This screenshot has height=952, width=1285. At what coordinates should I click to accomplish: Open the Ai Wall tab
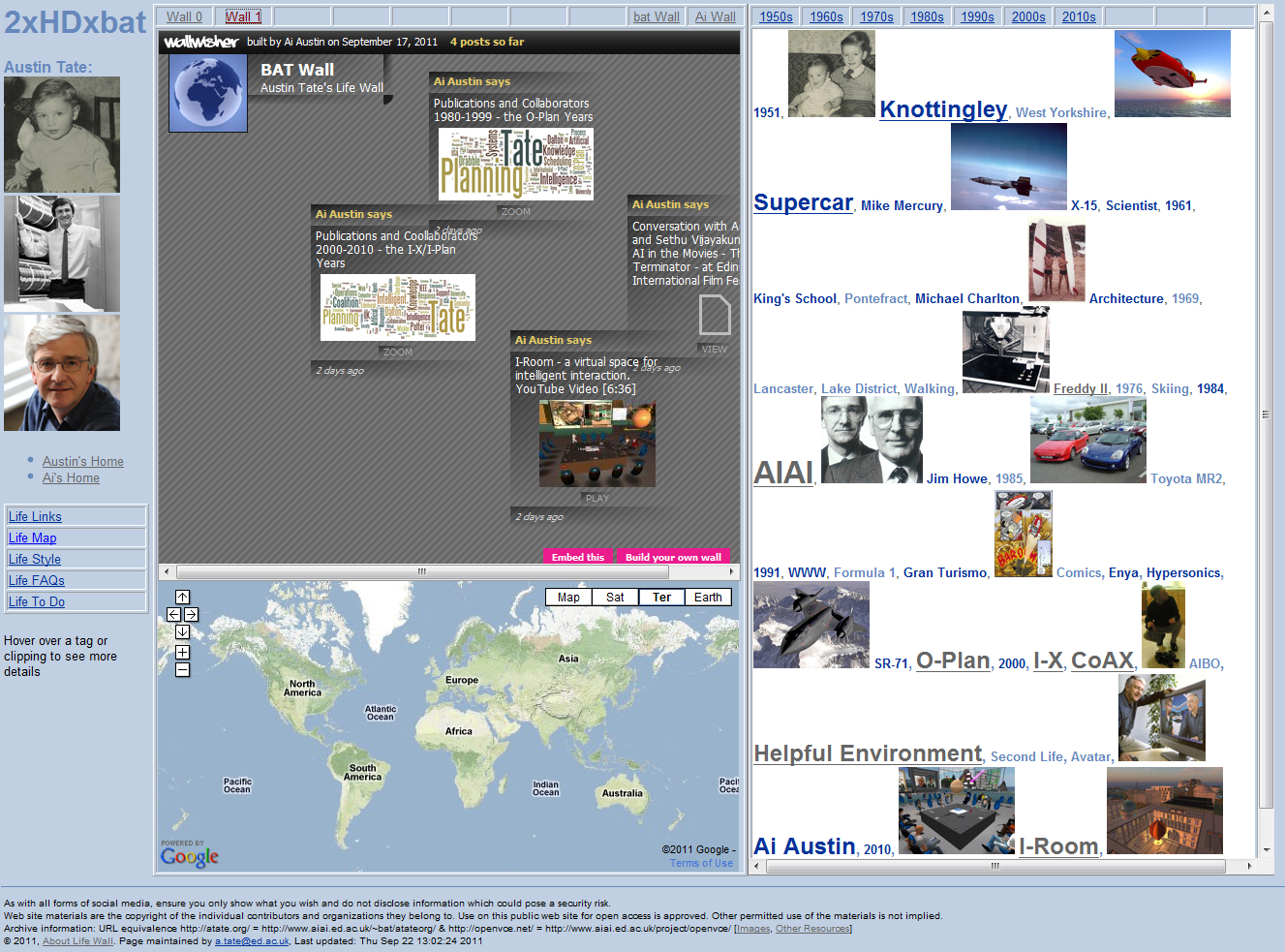[716, 16]
